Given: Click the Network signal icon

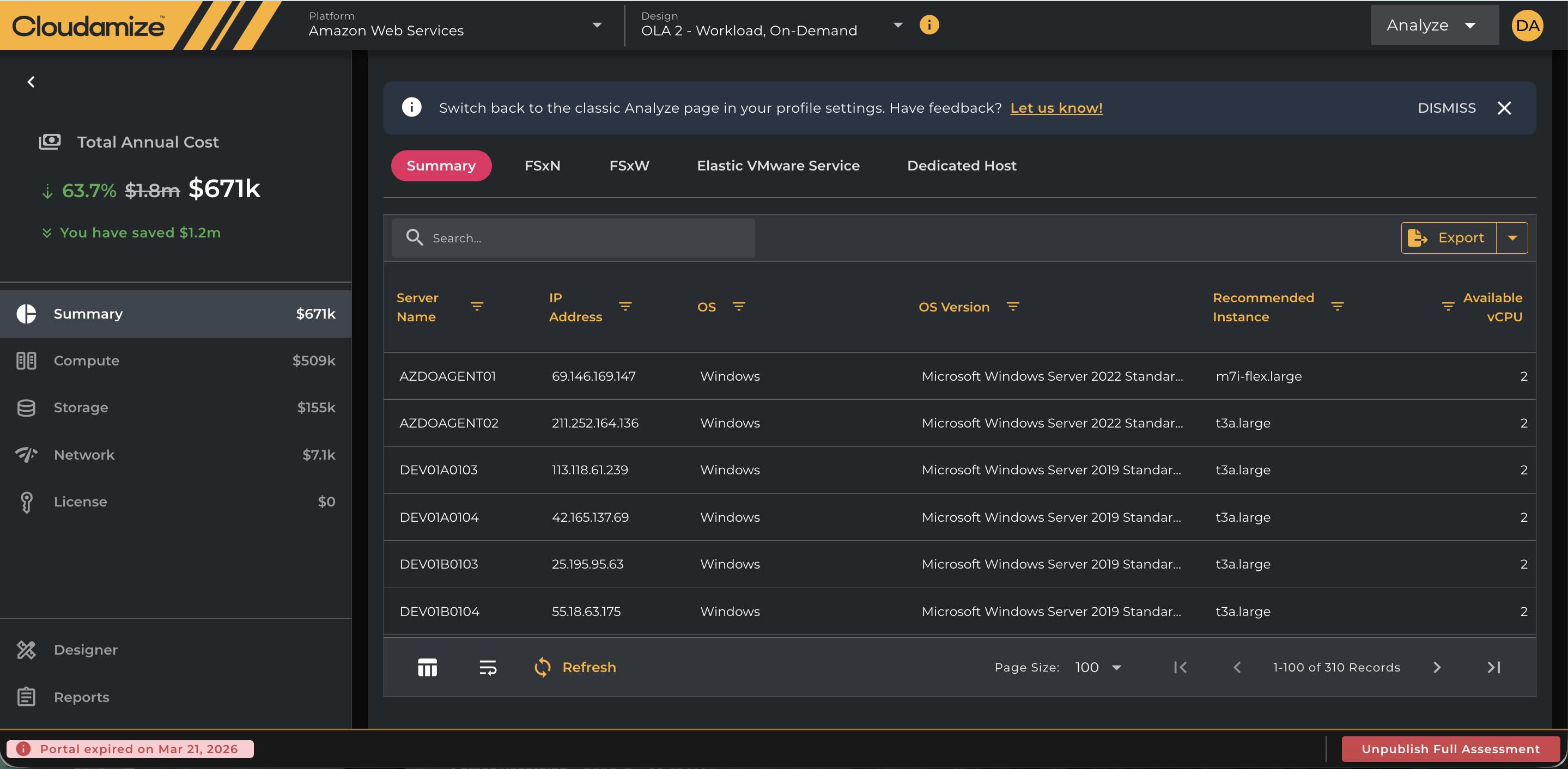Looking at the screenshot, I should (26, 454).
